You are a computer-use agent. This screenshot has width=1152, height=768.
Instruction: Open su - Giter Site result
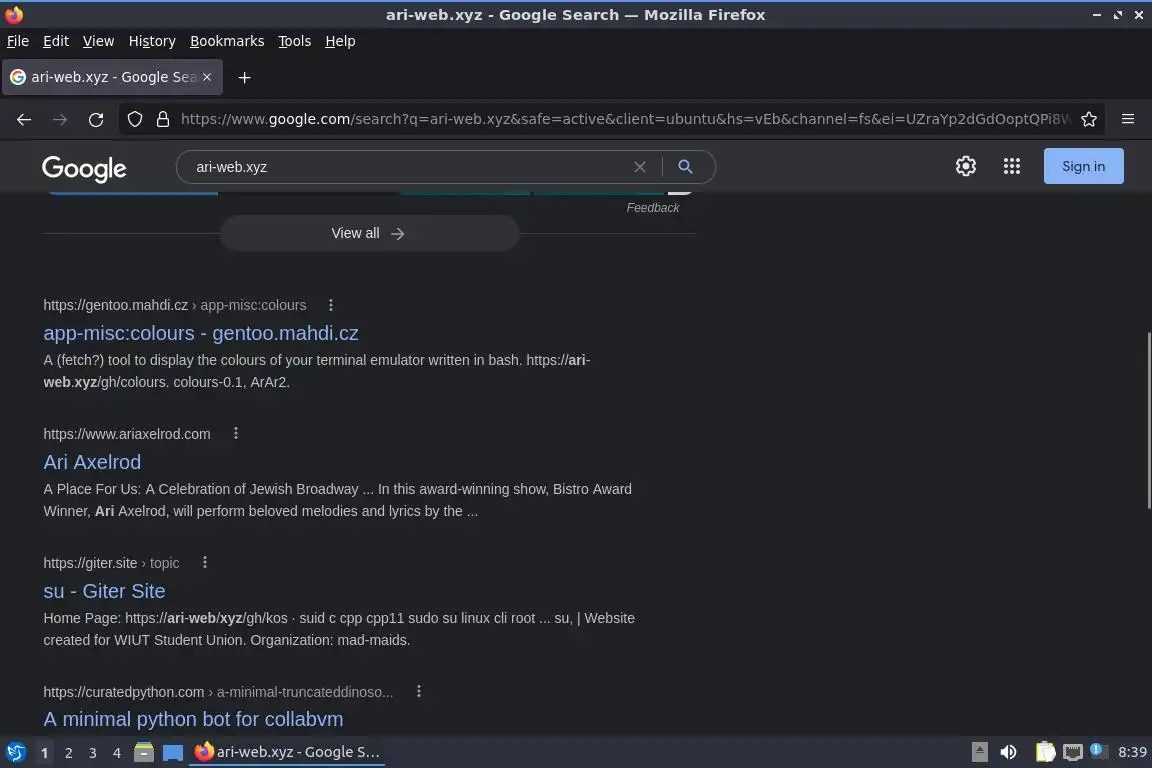104,591
